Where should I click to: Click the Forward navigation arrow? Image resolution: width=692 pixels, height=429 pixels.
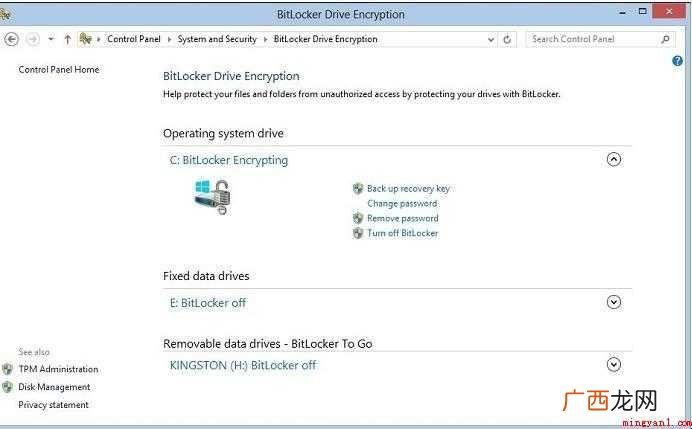33,39
